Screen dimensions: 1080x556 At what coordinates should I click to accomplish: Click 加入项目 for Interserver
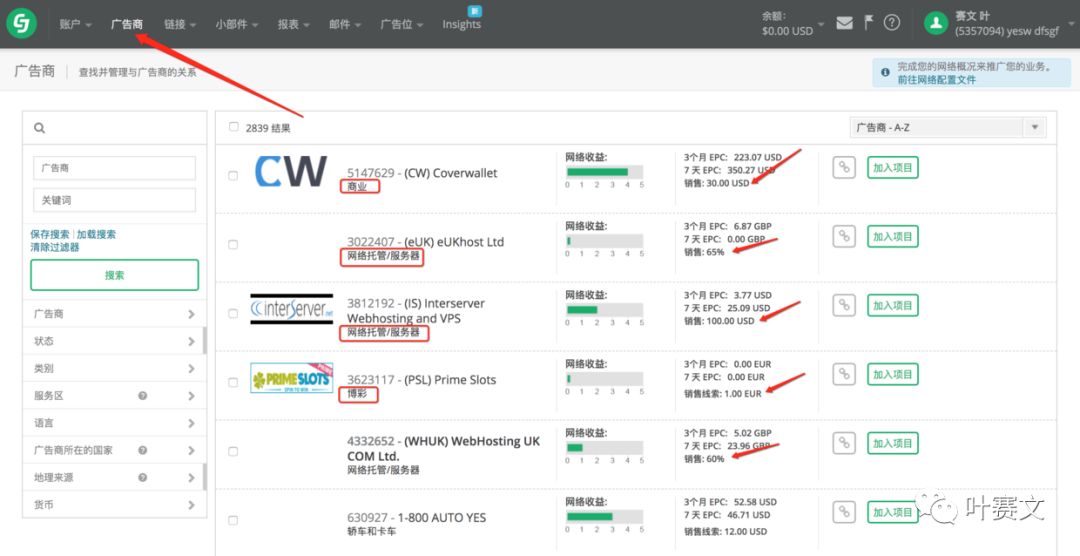893,305
